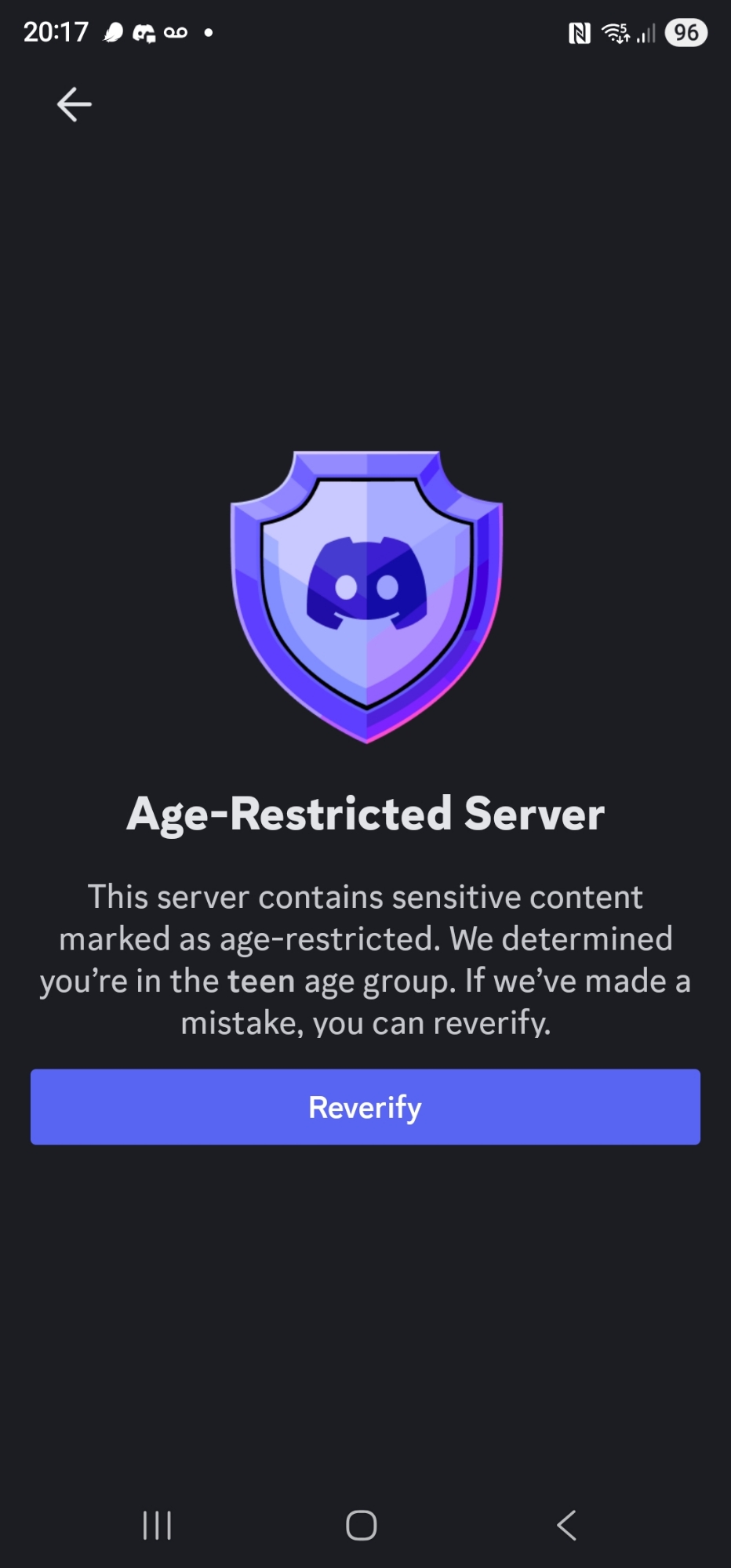Tap the back arrow at top
731x1568 pixels.
75,104
